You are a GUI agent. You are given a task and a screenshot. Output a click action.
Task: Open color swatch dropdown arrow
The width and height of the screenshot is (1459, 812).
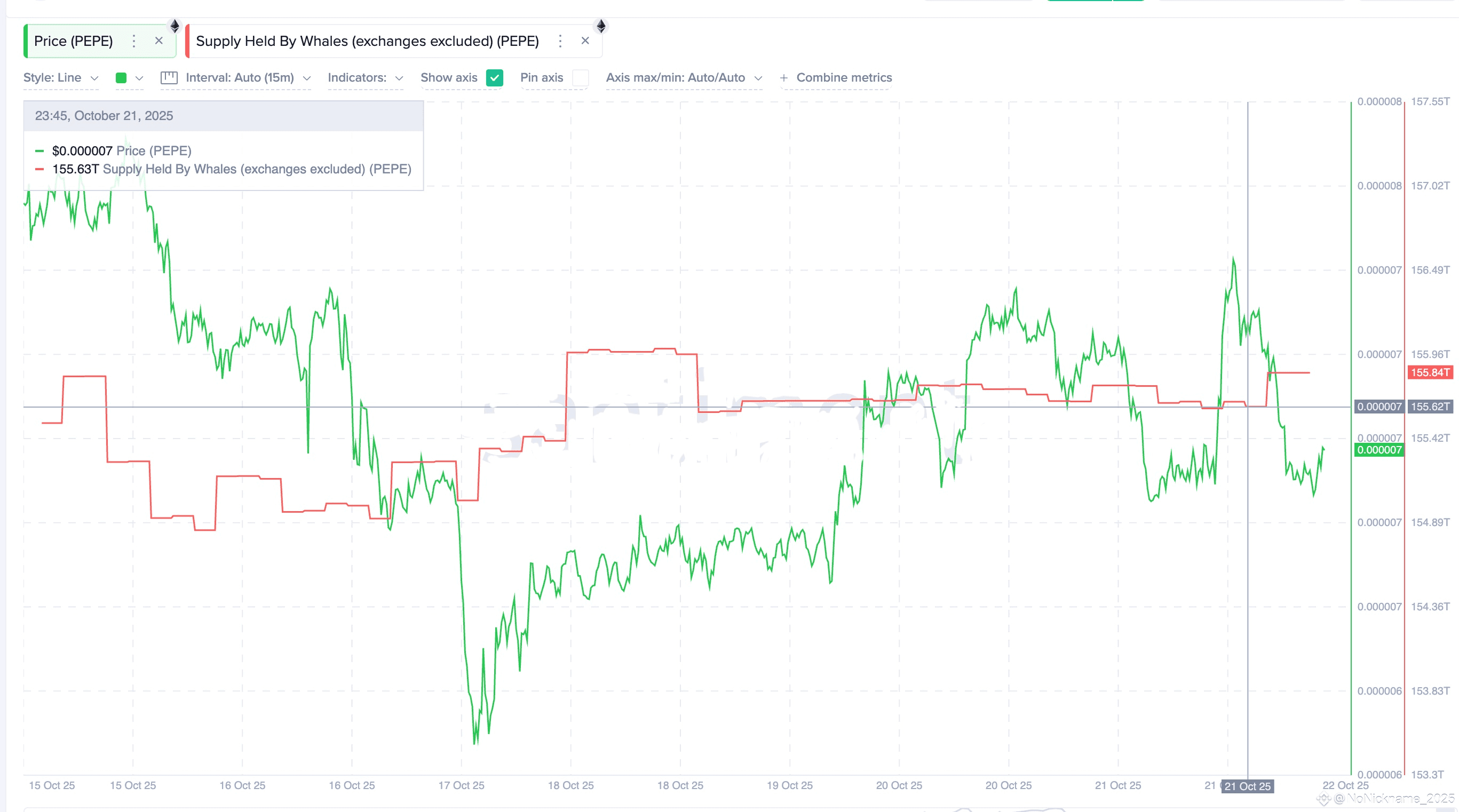139,77
